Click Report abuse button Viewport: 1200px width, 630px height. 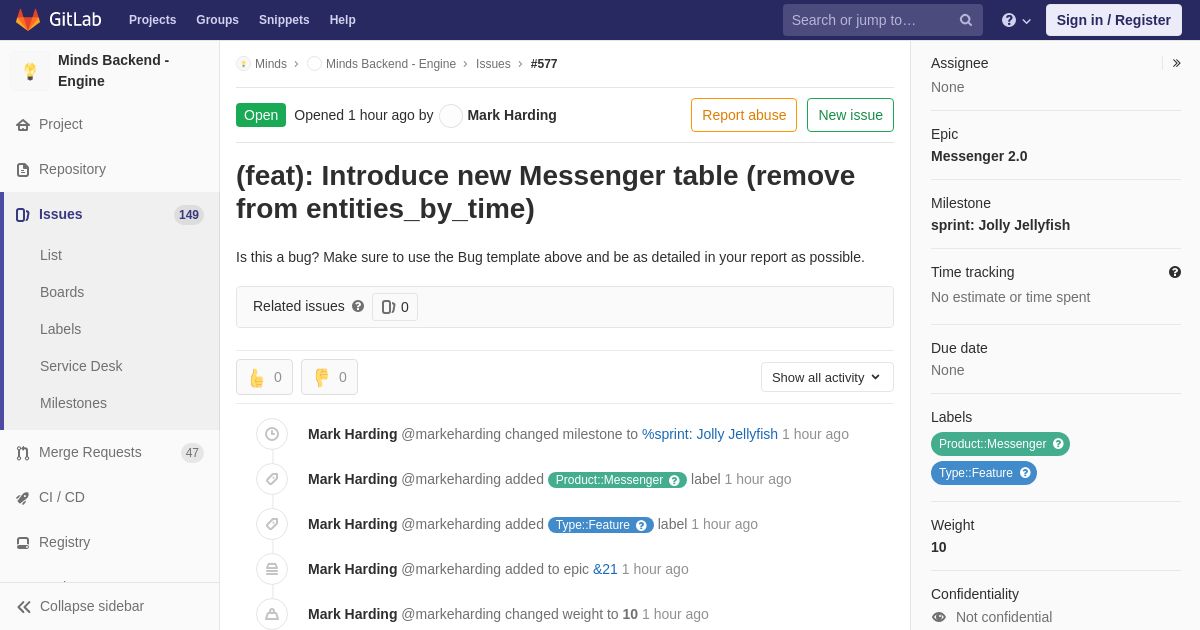[x=744, y=115]
